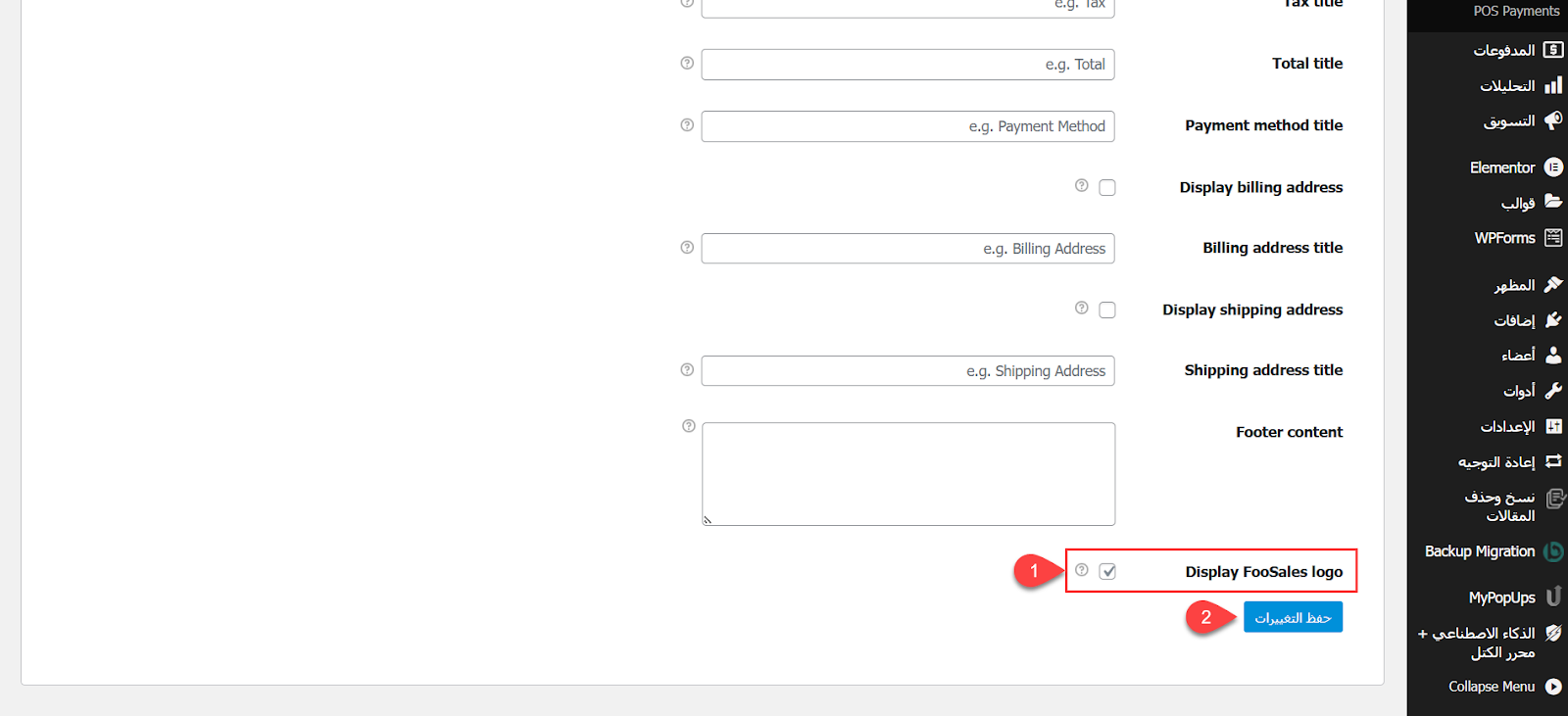Screen dimensions: 1568x716
Task: Click the Backup Migration icon
Action: click(1553, 552)
